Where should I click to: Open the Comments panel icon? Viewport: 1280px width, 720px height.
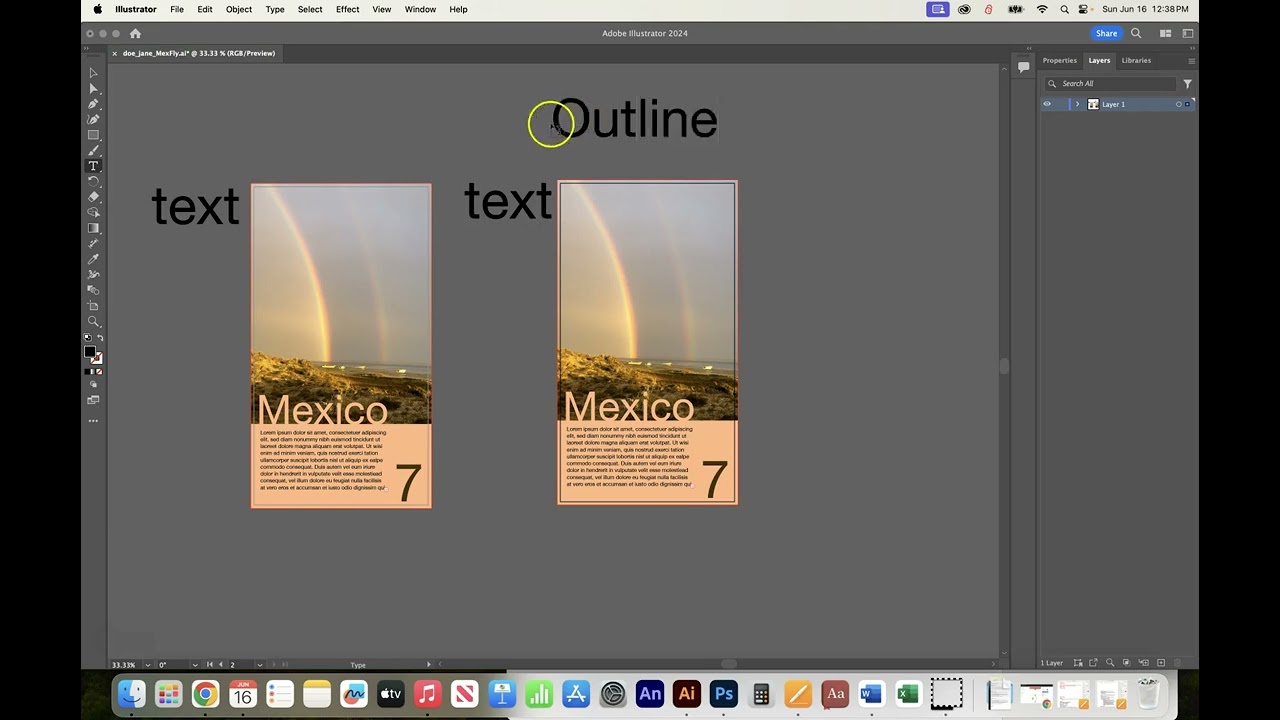(1024, 67)
